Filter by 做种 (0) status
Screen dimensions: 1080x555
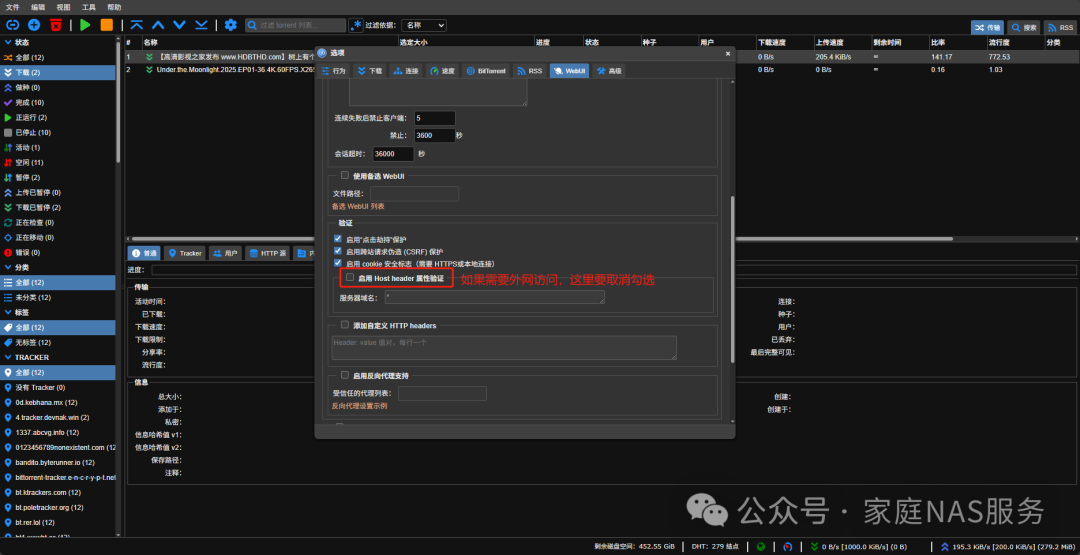pos(57,87)
